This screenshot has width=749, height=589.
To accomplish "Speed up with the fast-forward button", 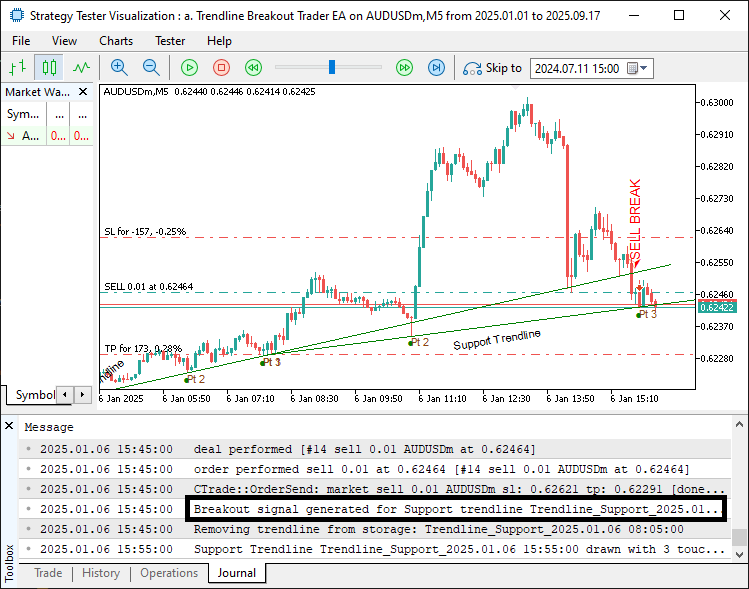I will [x=405, y=68].
